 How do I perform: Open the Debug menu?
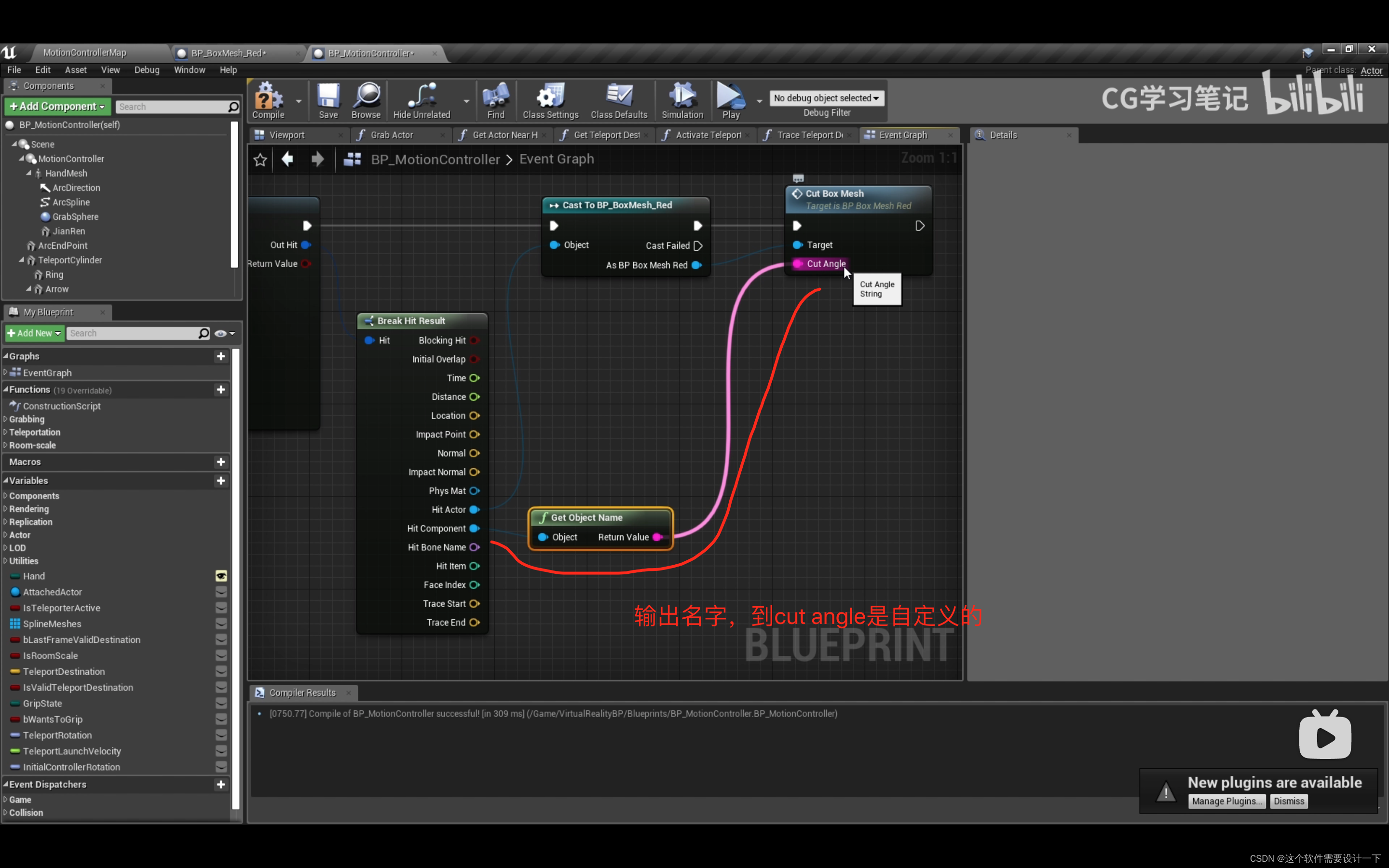tap(146, 70)
